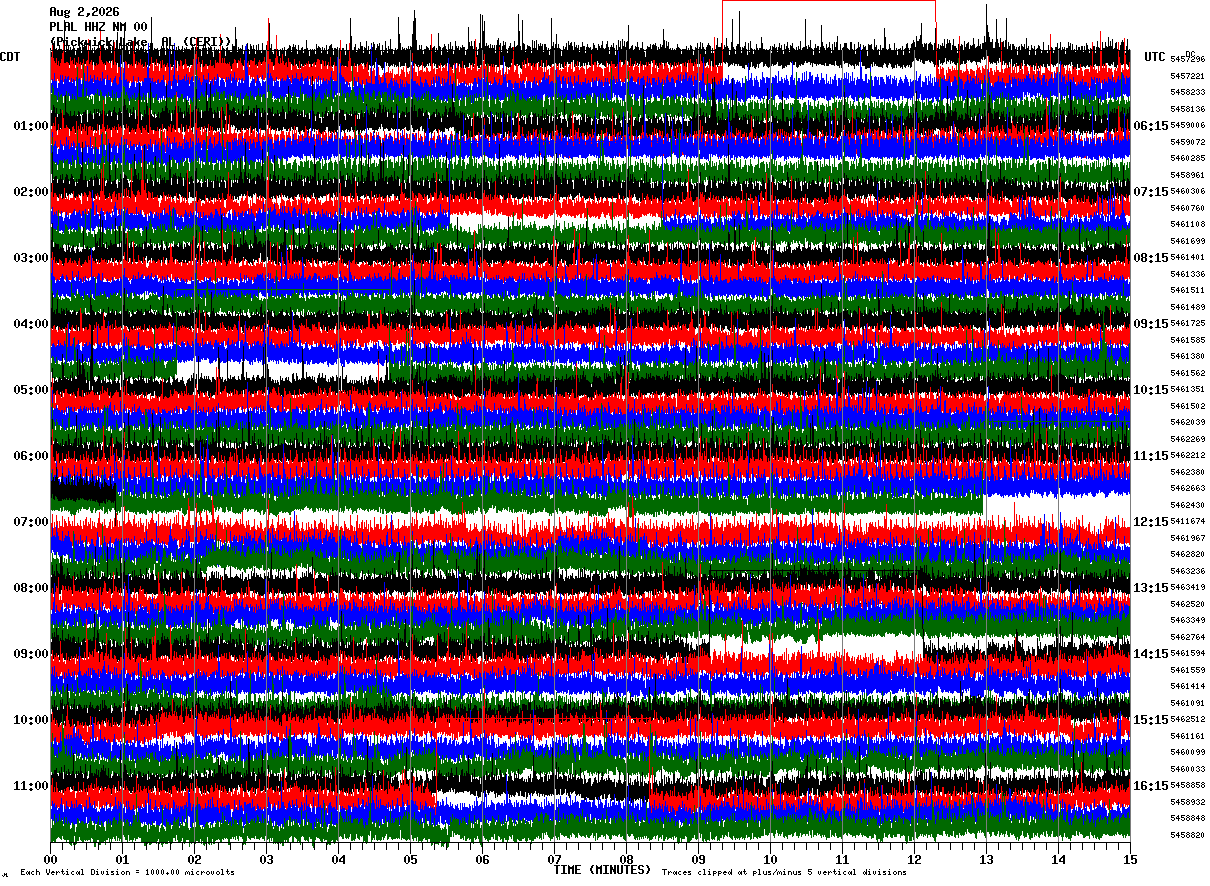Click the DC offset value "5460760"
The width and height of the screenshot is (1210, 886).
click(1187, 208)
